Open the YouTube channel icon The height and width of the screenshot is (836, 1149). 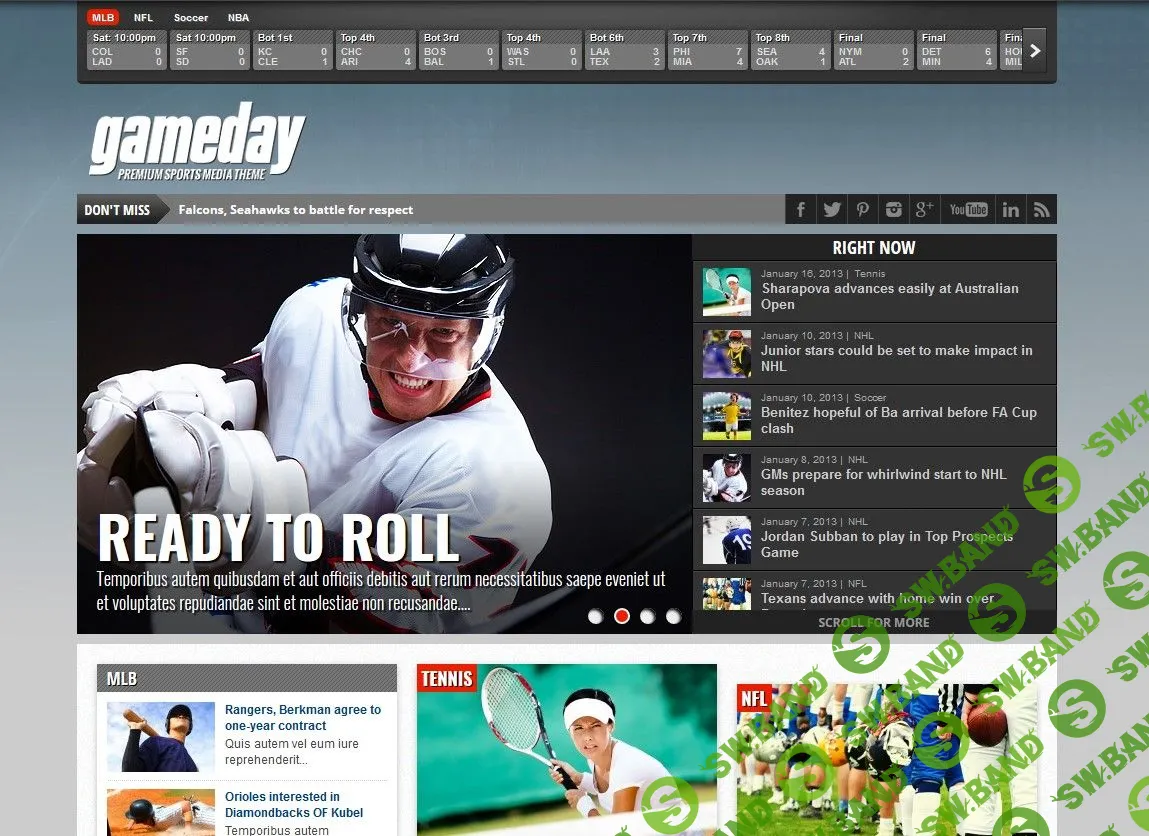coord(967,209)
